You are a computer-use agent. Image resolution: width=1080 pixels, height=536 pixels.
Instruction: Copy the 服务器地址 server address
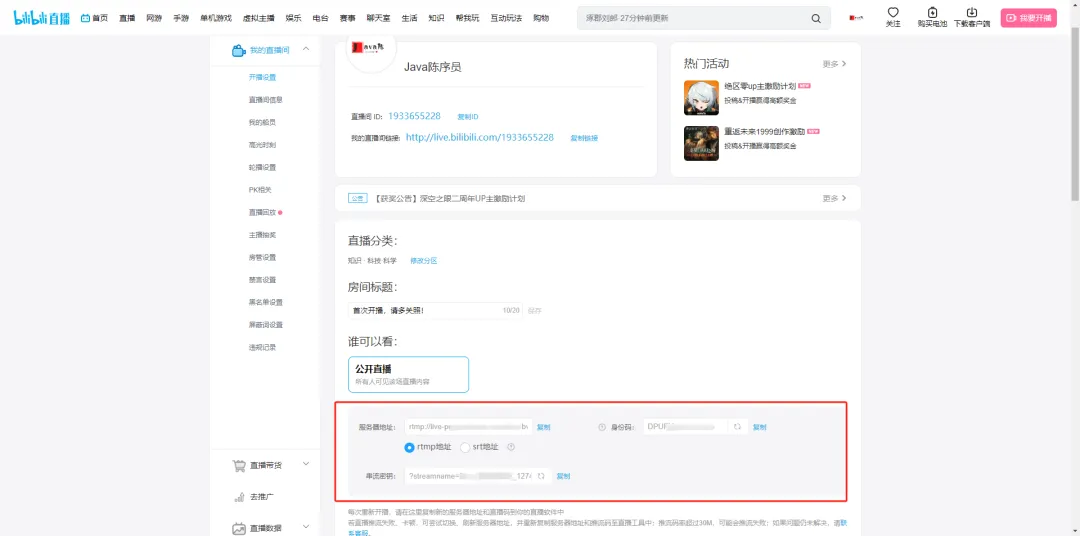tap(543, 427)
